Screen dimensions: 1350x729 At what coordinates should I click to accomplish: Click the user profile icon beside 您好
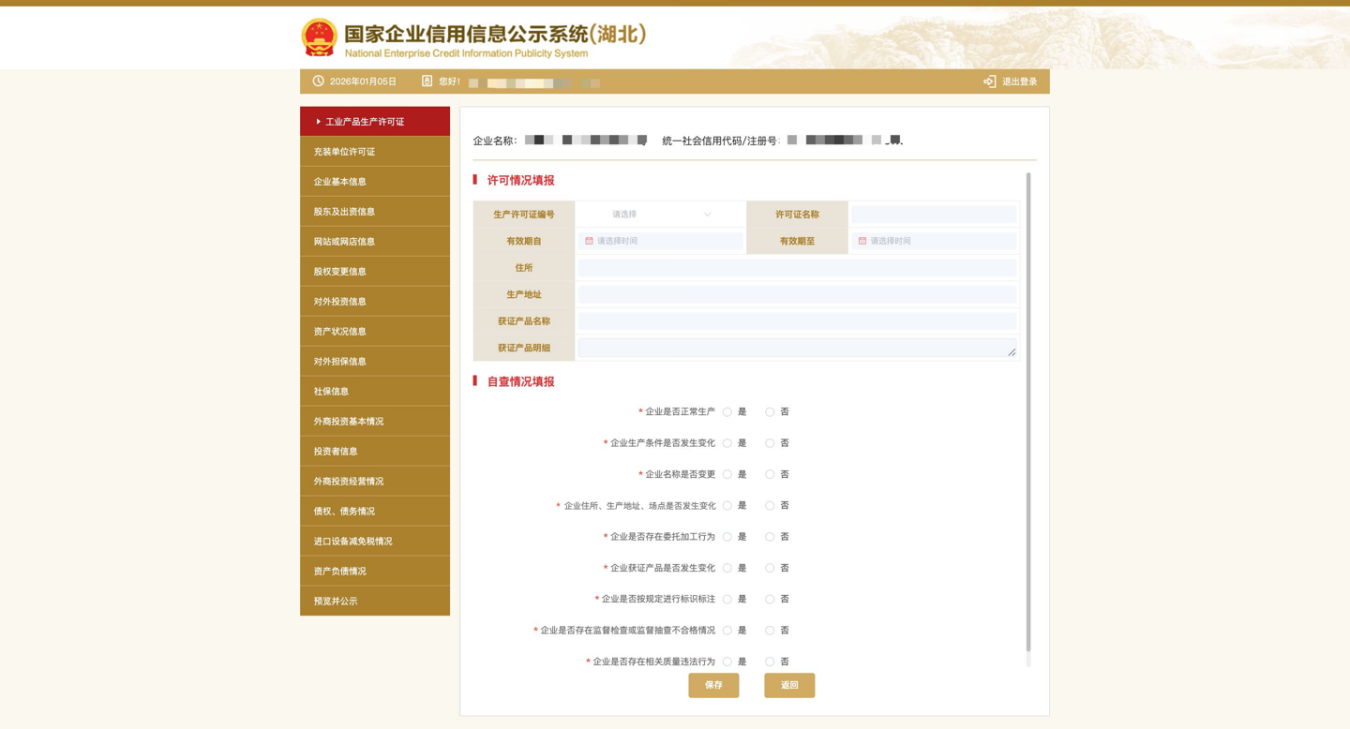coord(427,81)
